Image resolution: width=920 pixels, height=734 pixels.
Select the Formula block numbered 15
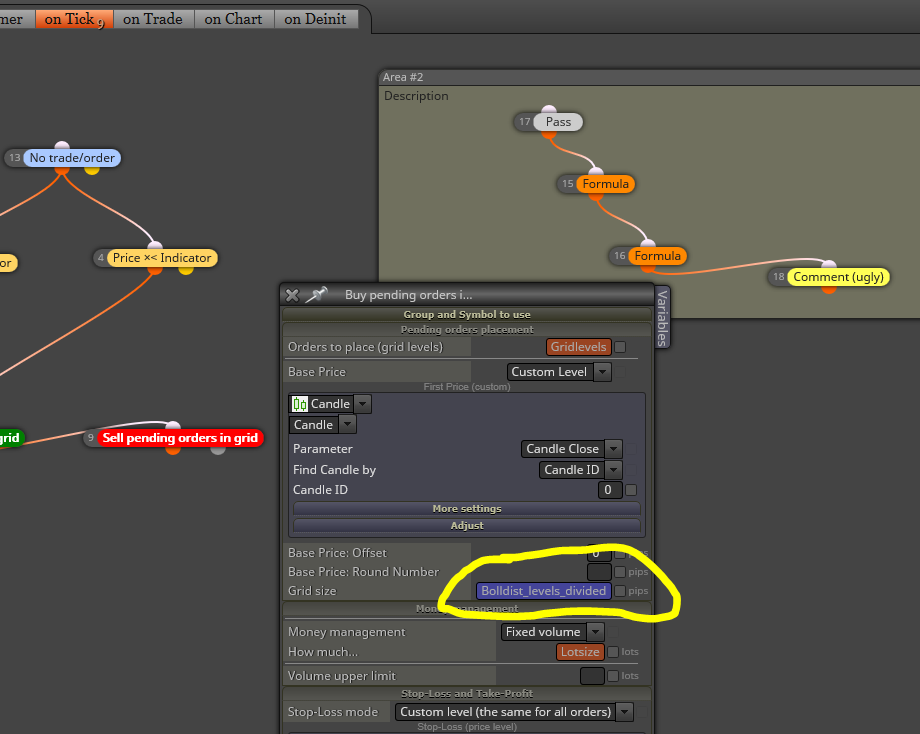tap(605, 184)
